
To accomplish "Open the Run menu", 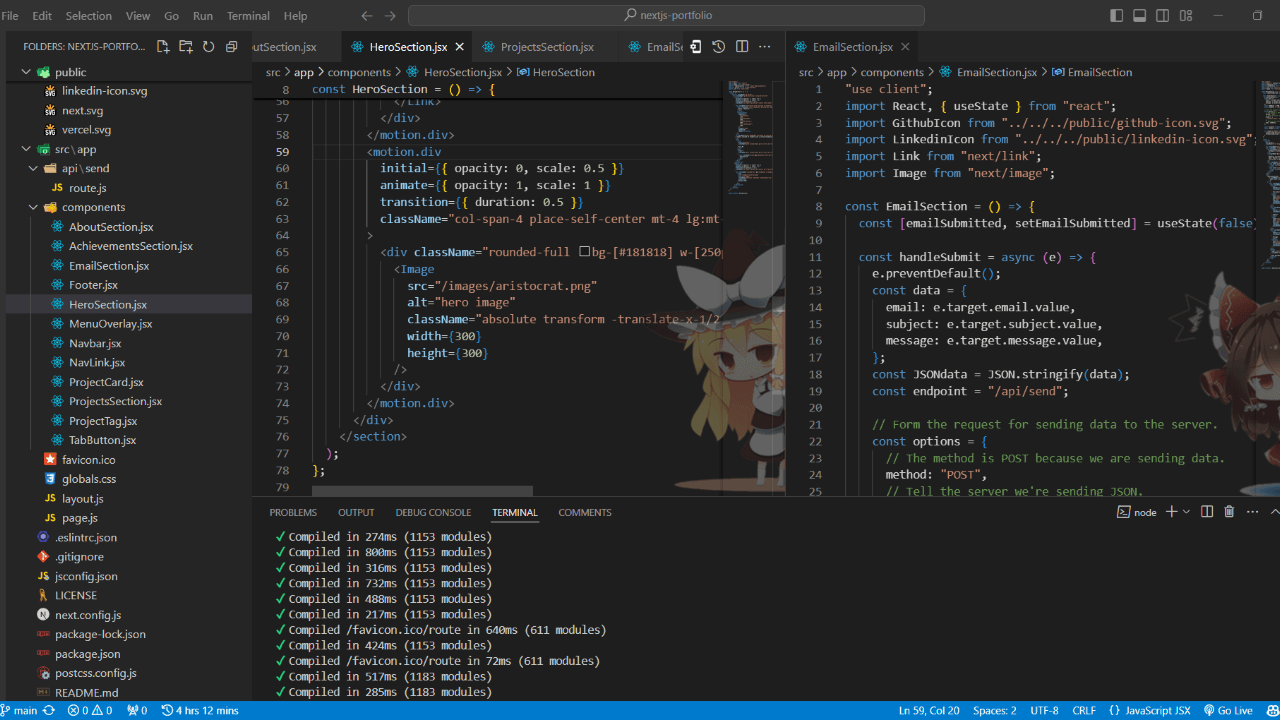I will (203, 16).
